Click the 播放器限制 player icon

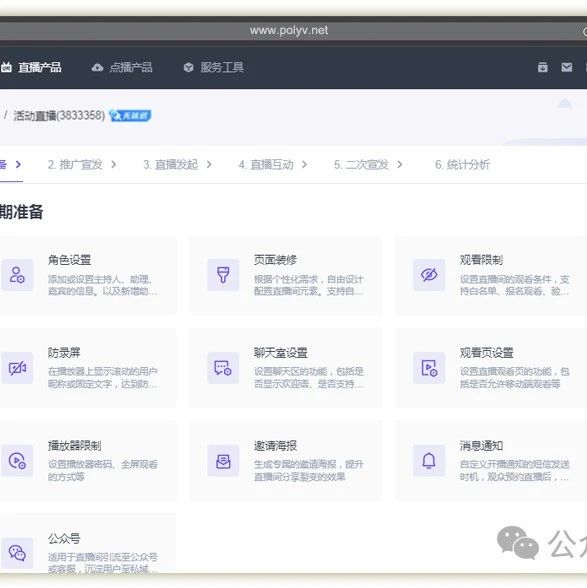(17, 461)
